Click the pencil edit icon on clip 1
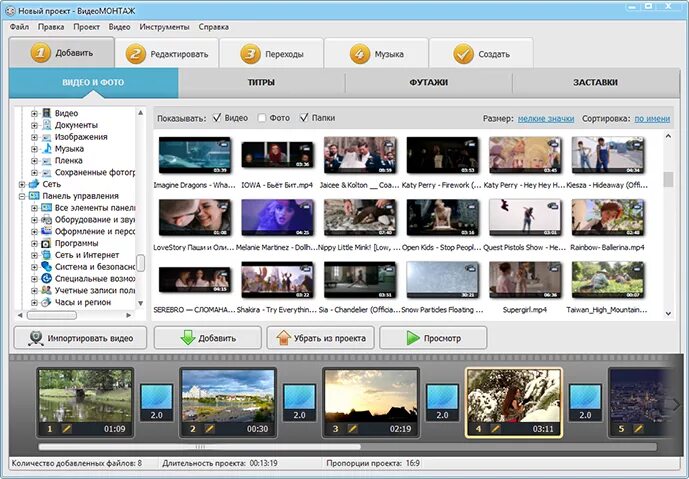This screenshot has height=479, width=689. coord(66,428)
